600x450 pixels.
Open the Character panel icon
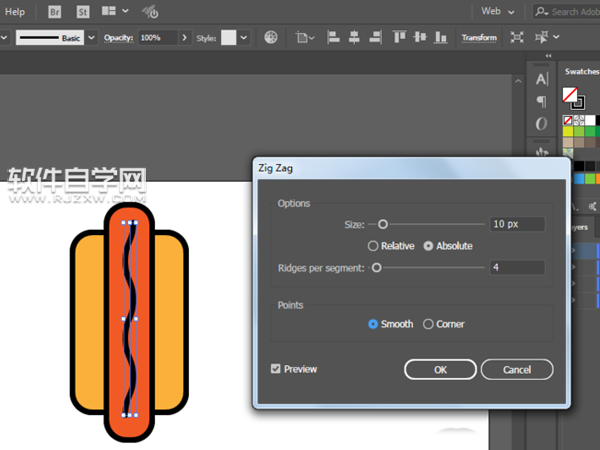541,79
